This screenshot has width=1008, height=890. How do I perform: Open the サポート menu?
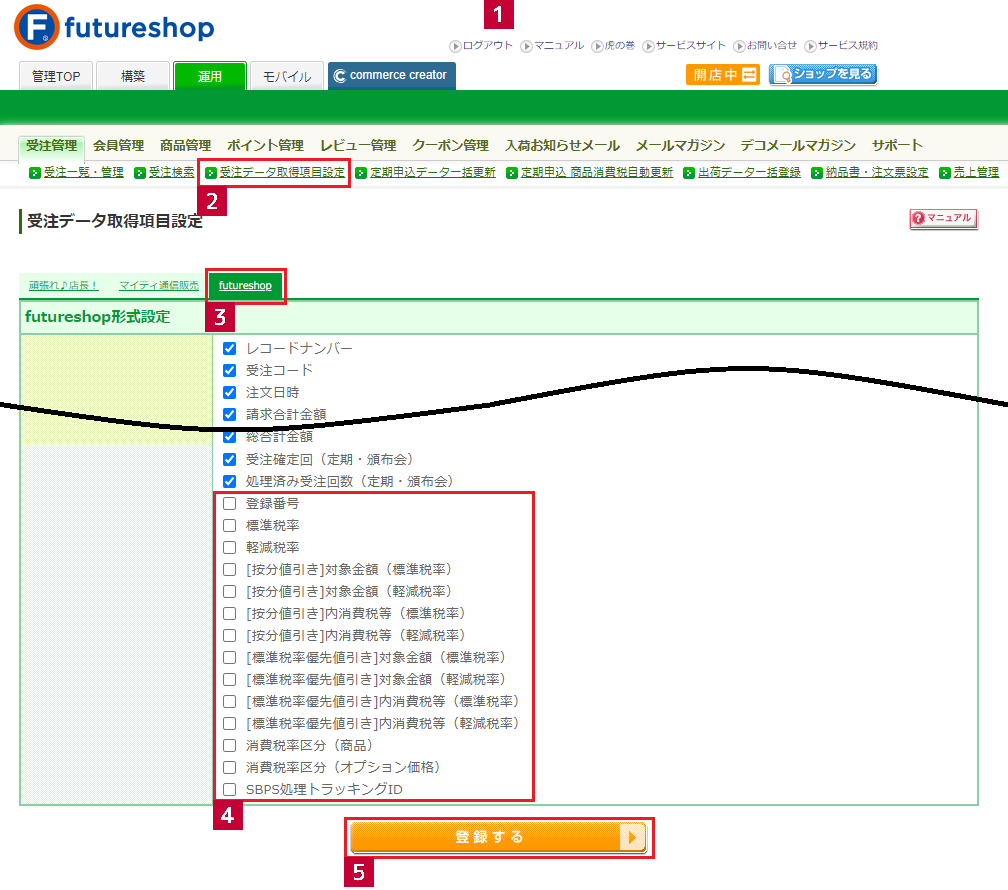pos(897,145)
